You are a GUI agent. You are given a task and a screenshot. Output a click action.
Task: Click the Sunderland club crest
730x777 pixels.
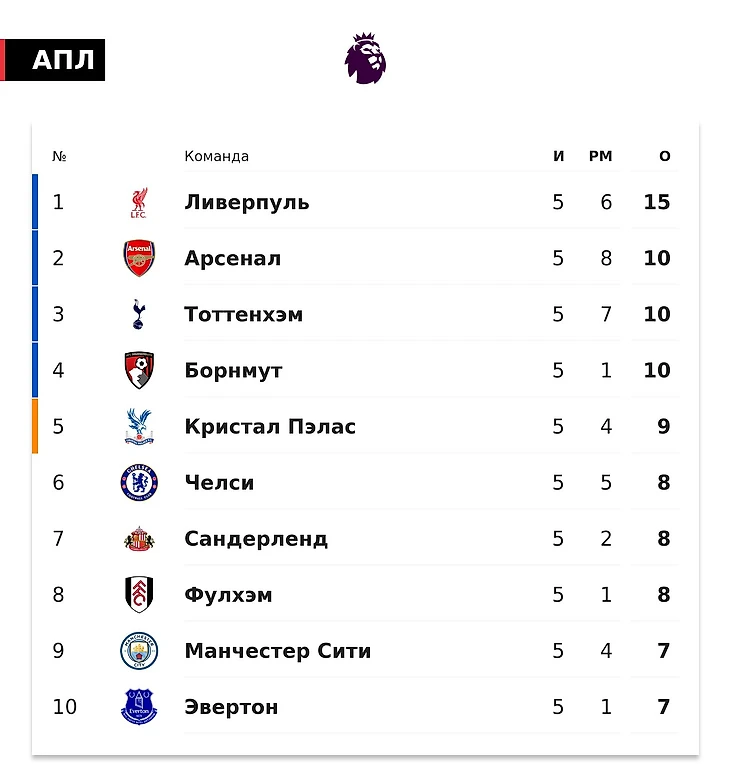139,539
